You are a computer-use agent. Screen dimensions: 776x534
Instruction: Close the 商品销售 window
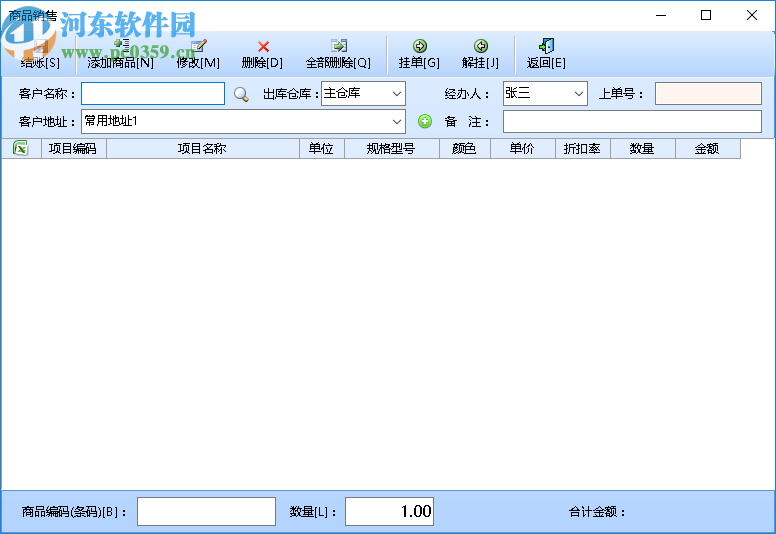pos(752,15)
